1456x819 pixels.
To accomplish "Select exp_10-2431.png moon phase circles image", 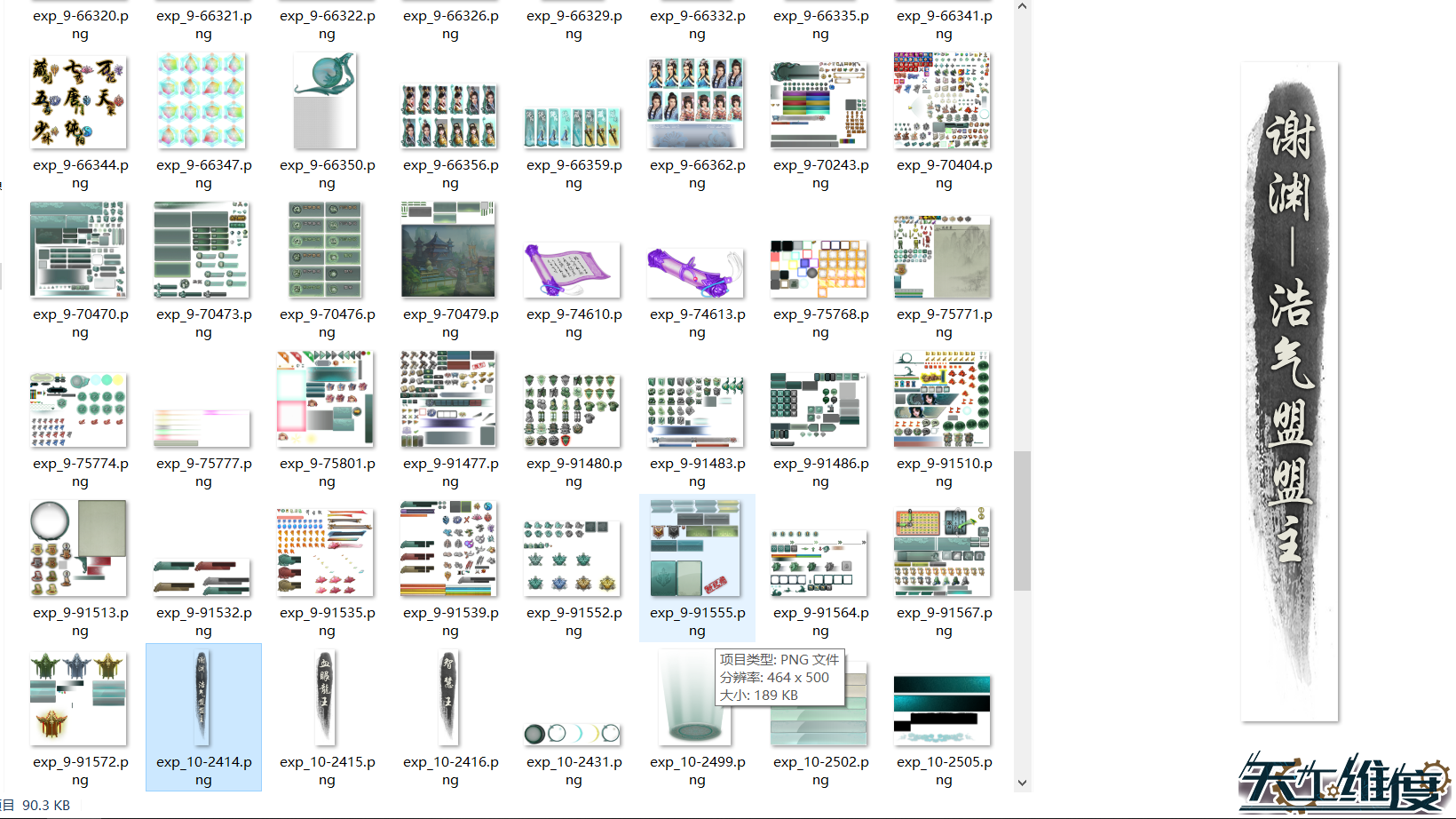I will pyautogui.click(x=572, y=733).
